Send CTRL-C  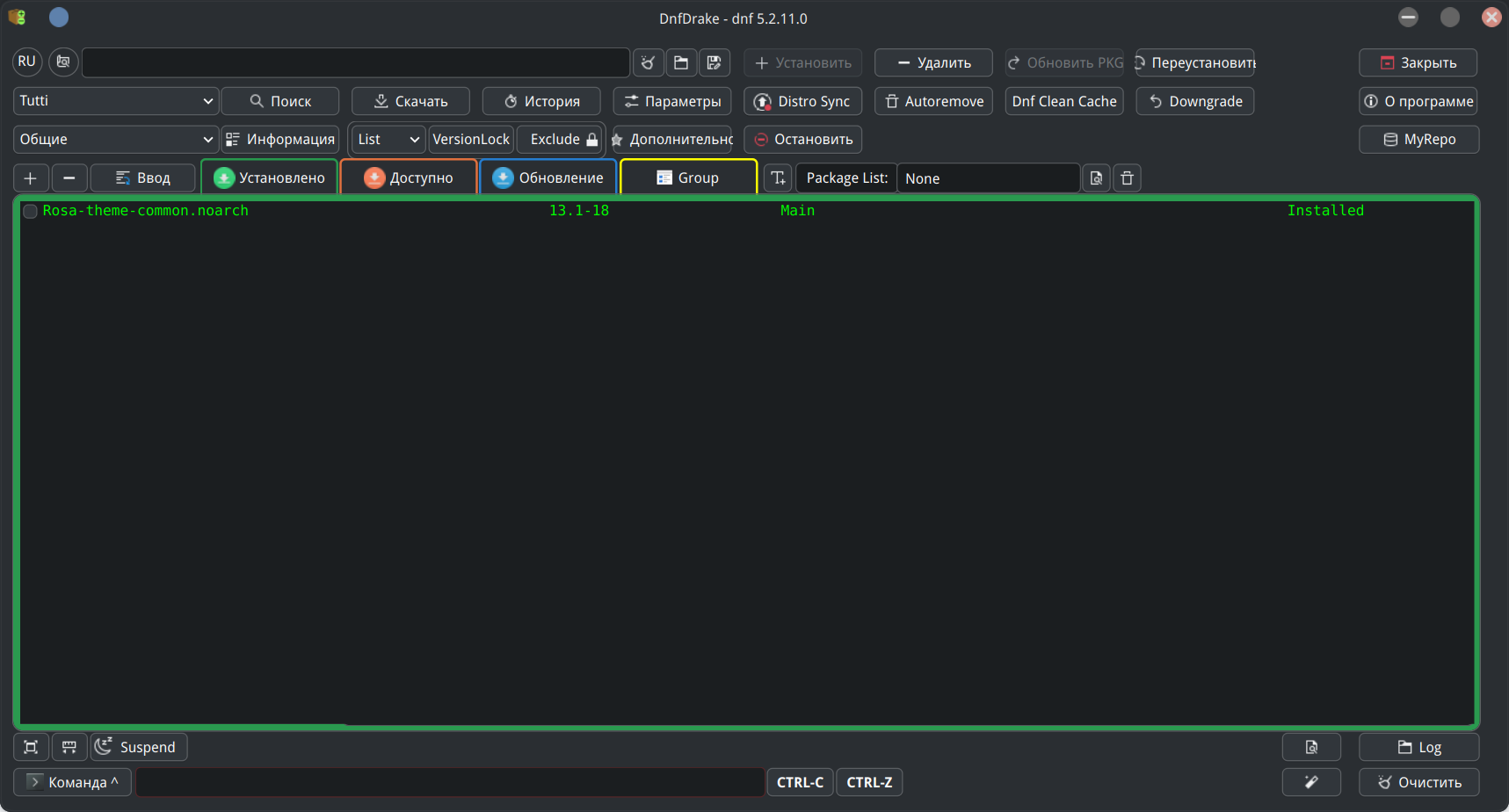tap(800, 782)
